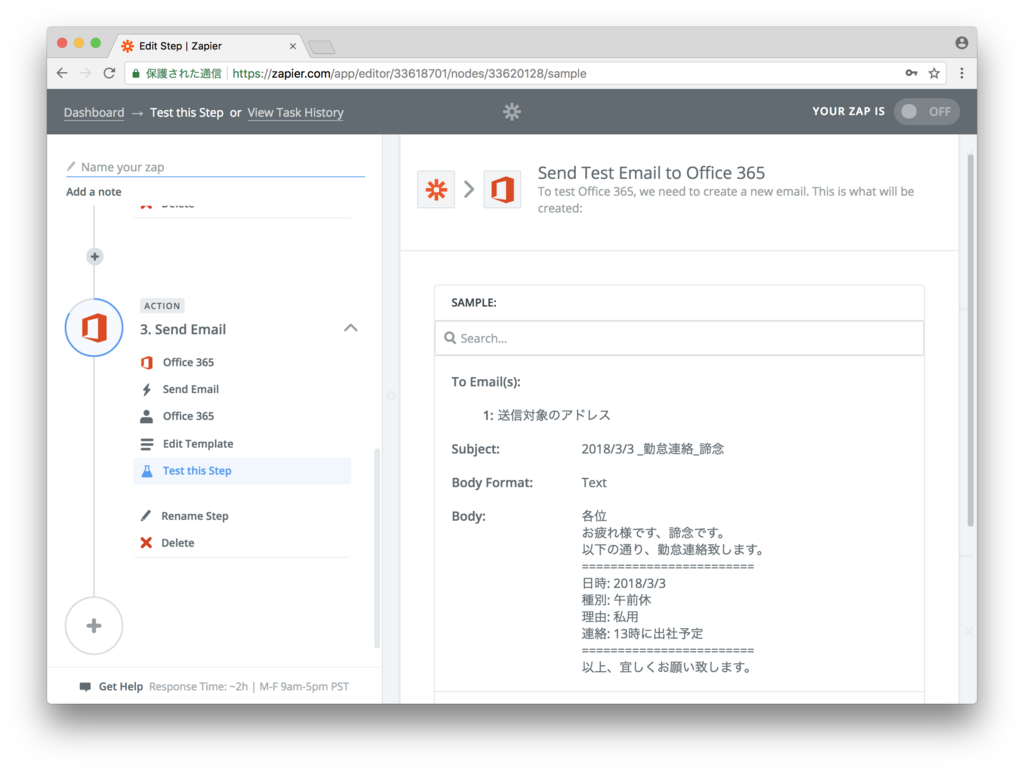Click the key password icon in address bar
Screen dimensions: 1024x771
click(x=911, y=73)
